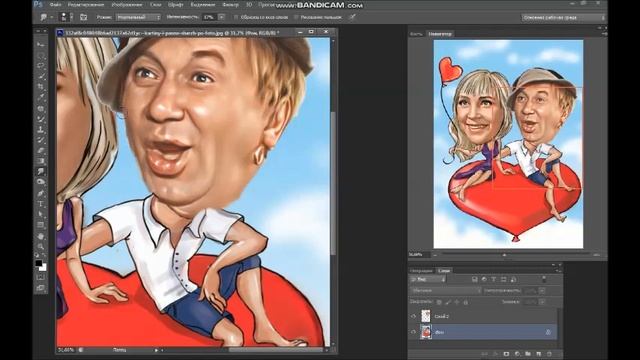The height and width of the screenshot is (360, 640).
Task: Open the layer fill slider arrow
Action: (x=542, y=302)
